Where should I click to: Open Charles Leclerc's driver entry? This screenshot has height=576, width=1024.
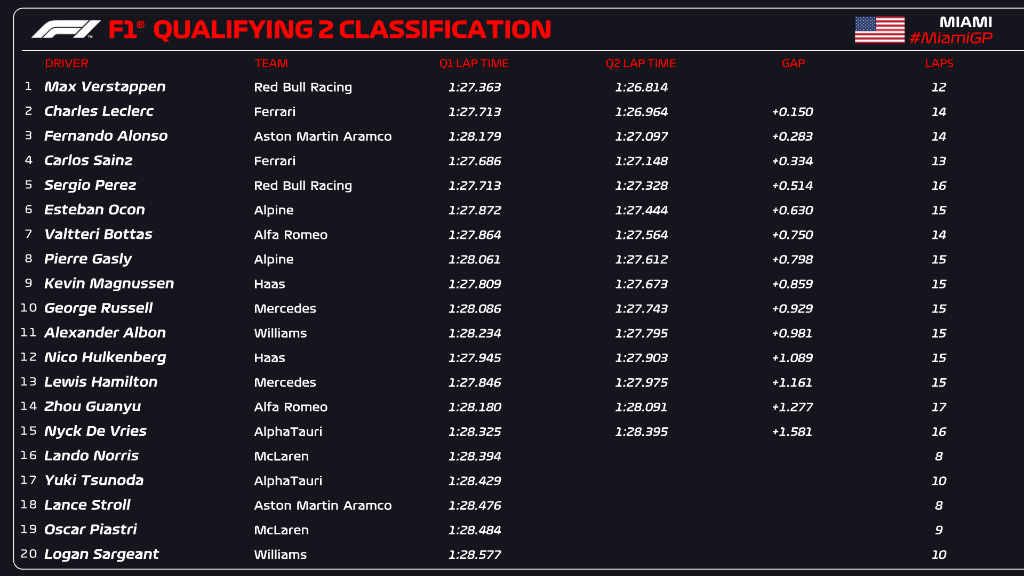[99, 111]
